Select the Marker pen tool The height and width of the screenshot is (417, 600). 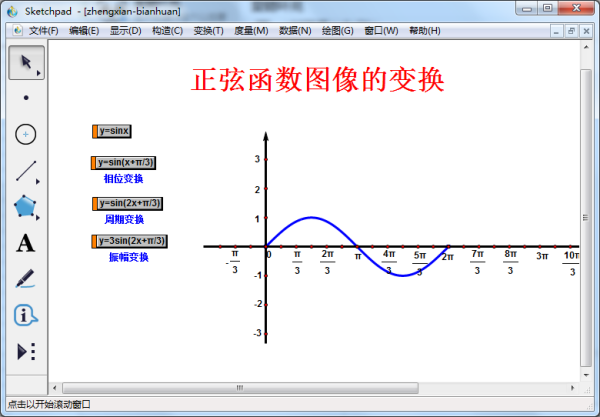[x=26, y=279]
